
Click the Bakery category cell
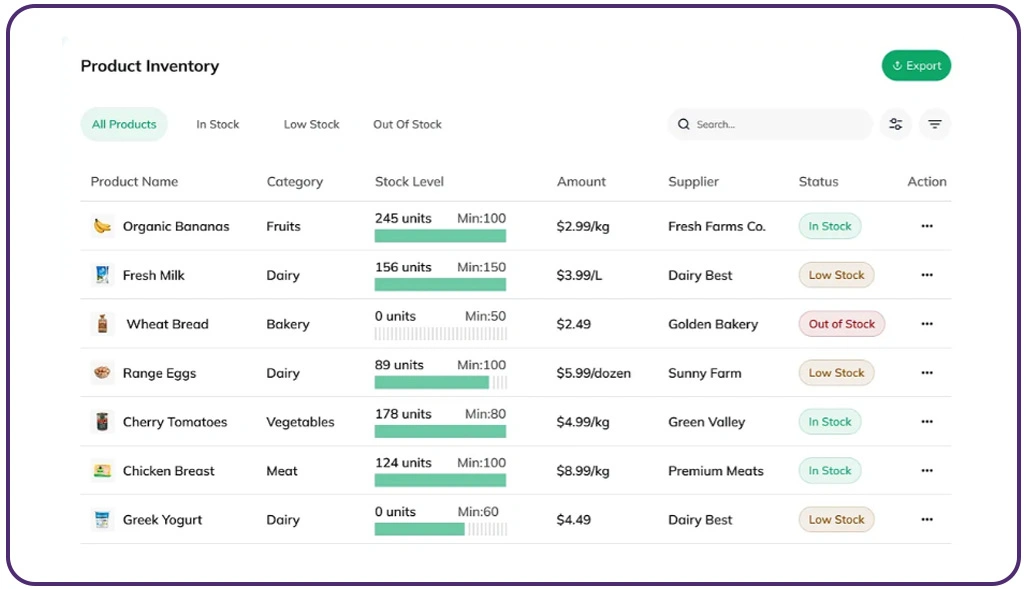(287, 325)
